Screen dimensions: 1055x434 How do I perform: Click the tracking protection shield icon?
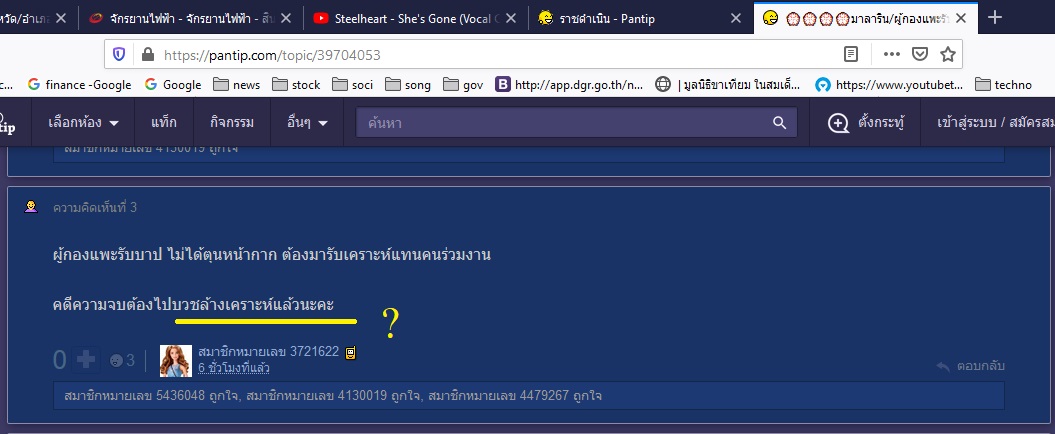coord(119,55)
